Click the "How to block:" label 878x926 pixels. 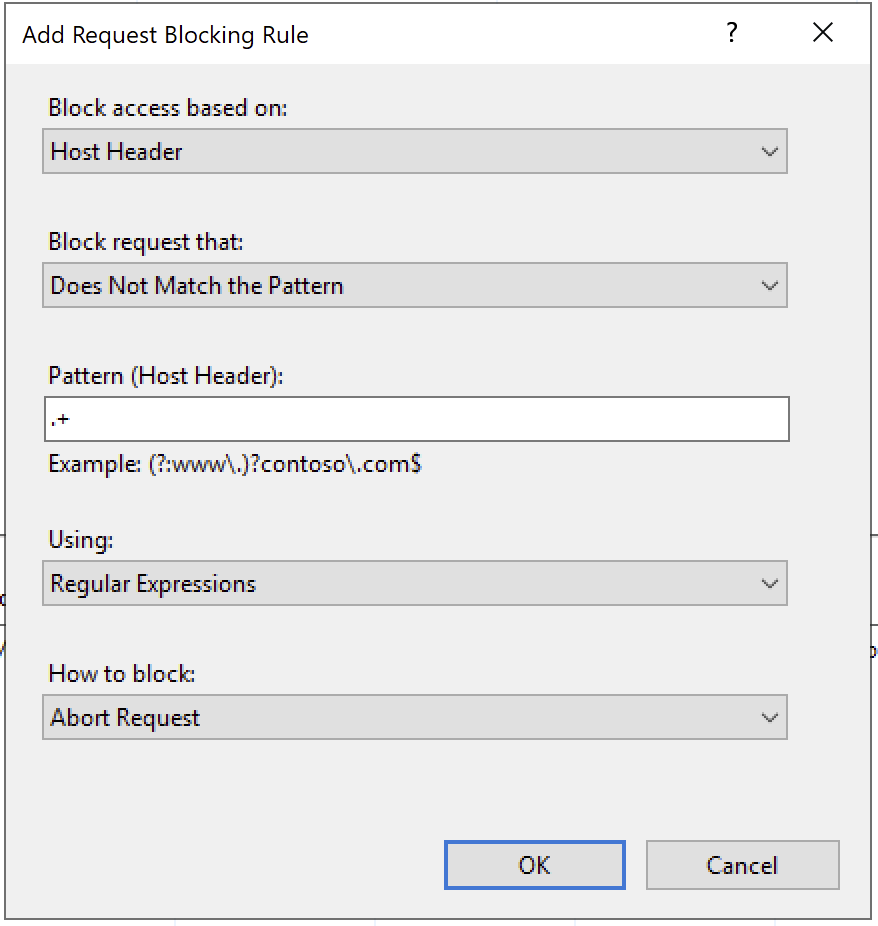click(x=121, y=674)
